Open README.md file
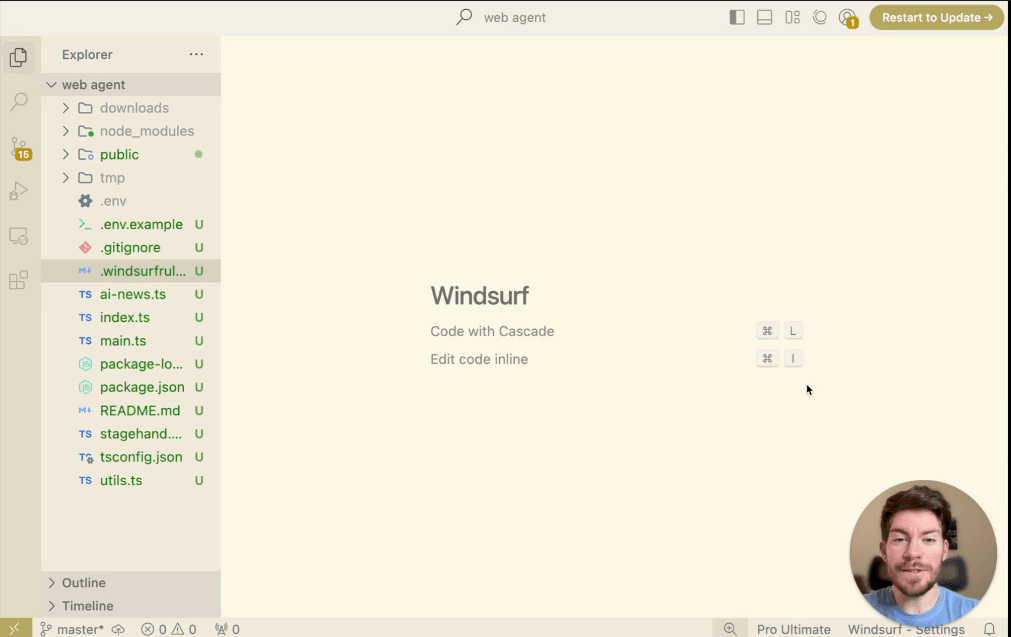Viewport: 1011px width, 637px height. point(131,411)
